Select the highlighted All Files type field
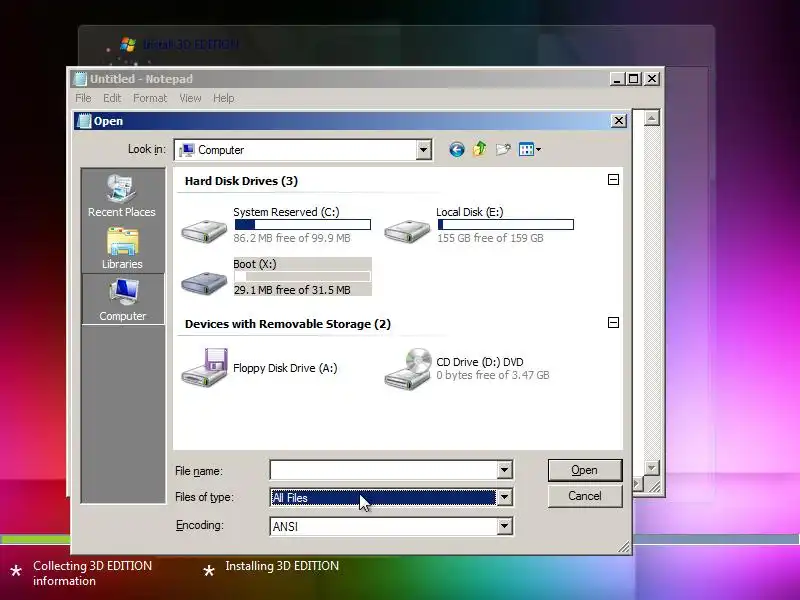 pyautogui.click(x=383, y=497)
